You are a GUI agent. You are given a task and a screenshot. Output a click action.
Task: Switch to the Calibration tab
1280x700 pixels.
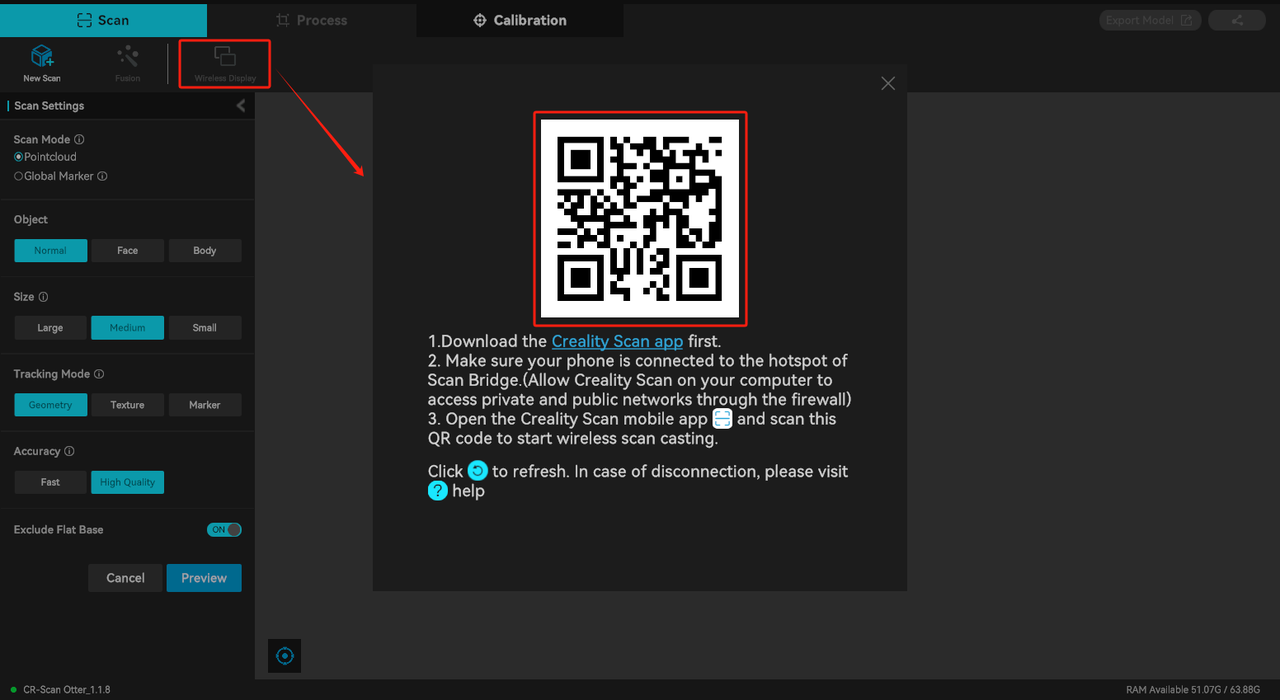tap(520, 19)
